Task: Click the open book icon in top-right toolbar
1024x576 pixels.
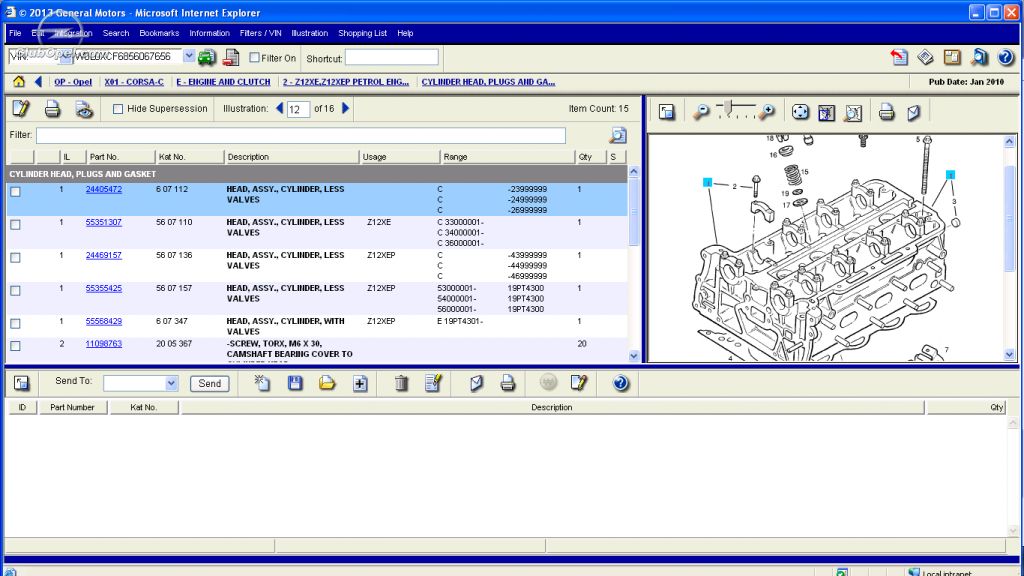Action: [925, 57]
